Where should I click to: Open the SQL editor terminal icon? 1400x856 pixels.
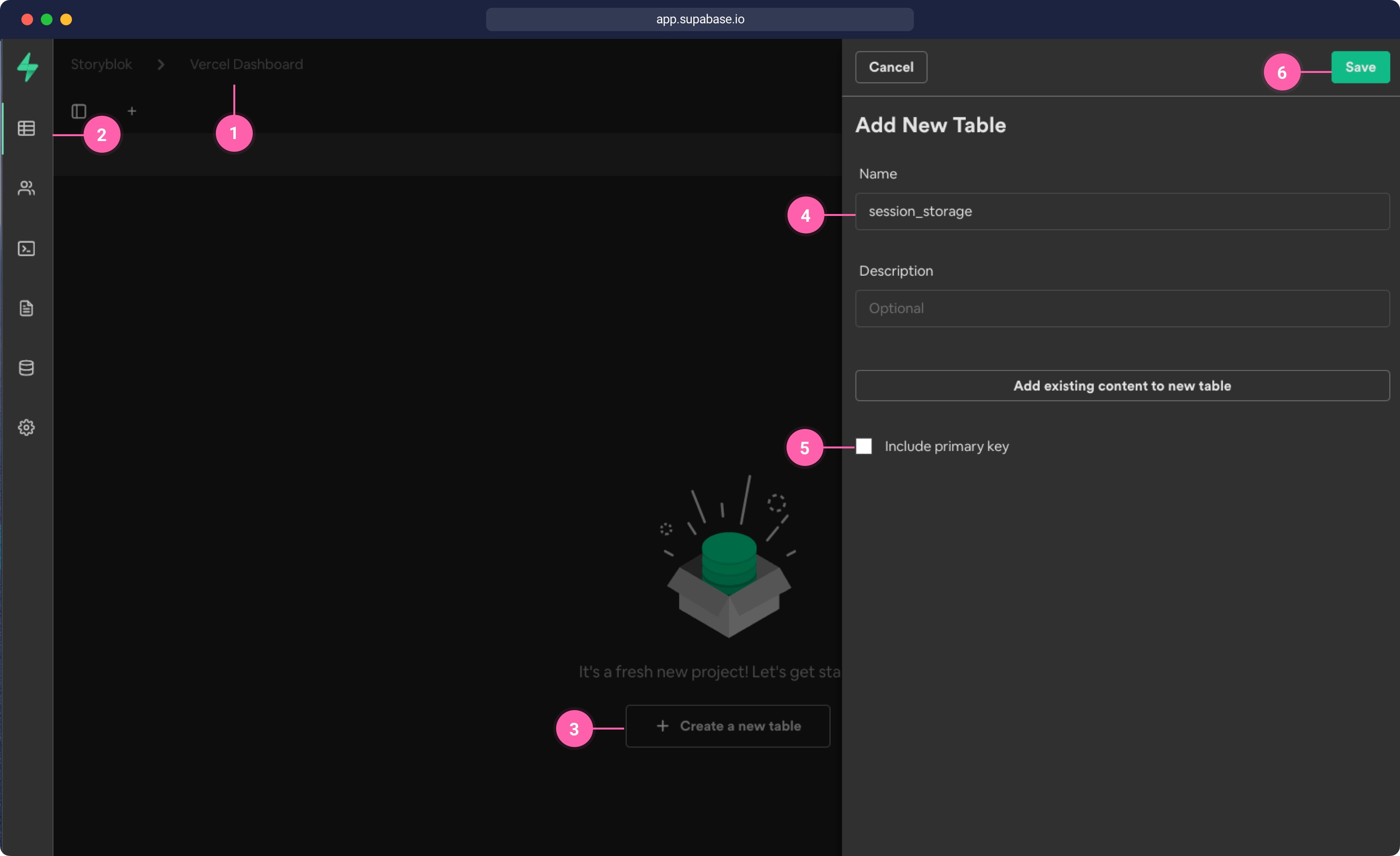pyautogui.click(x=26, y=249)
